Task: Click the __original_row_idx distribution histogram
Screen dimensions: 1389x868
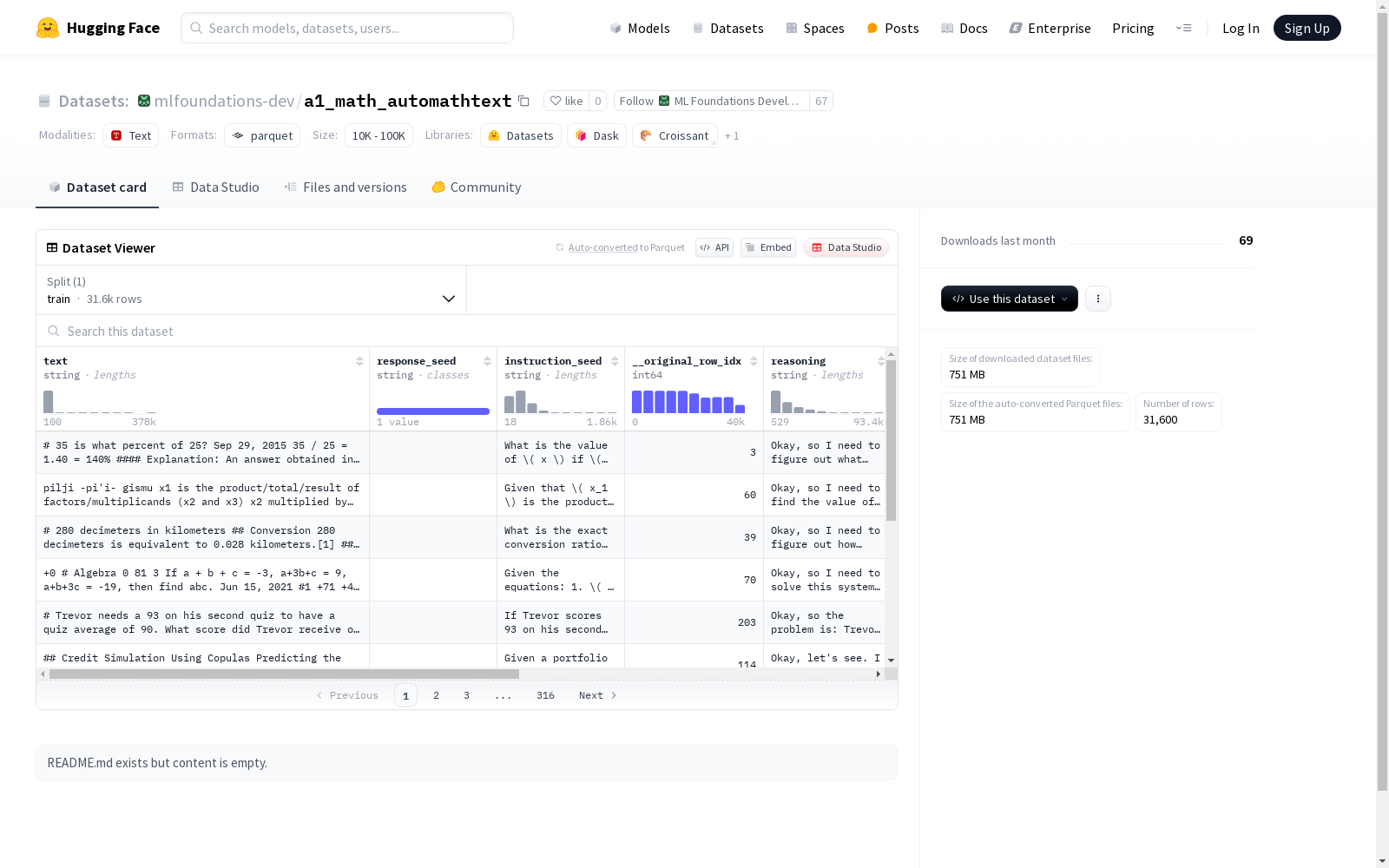Action: click(x=688, y=401)
